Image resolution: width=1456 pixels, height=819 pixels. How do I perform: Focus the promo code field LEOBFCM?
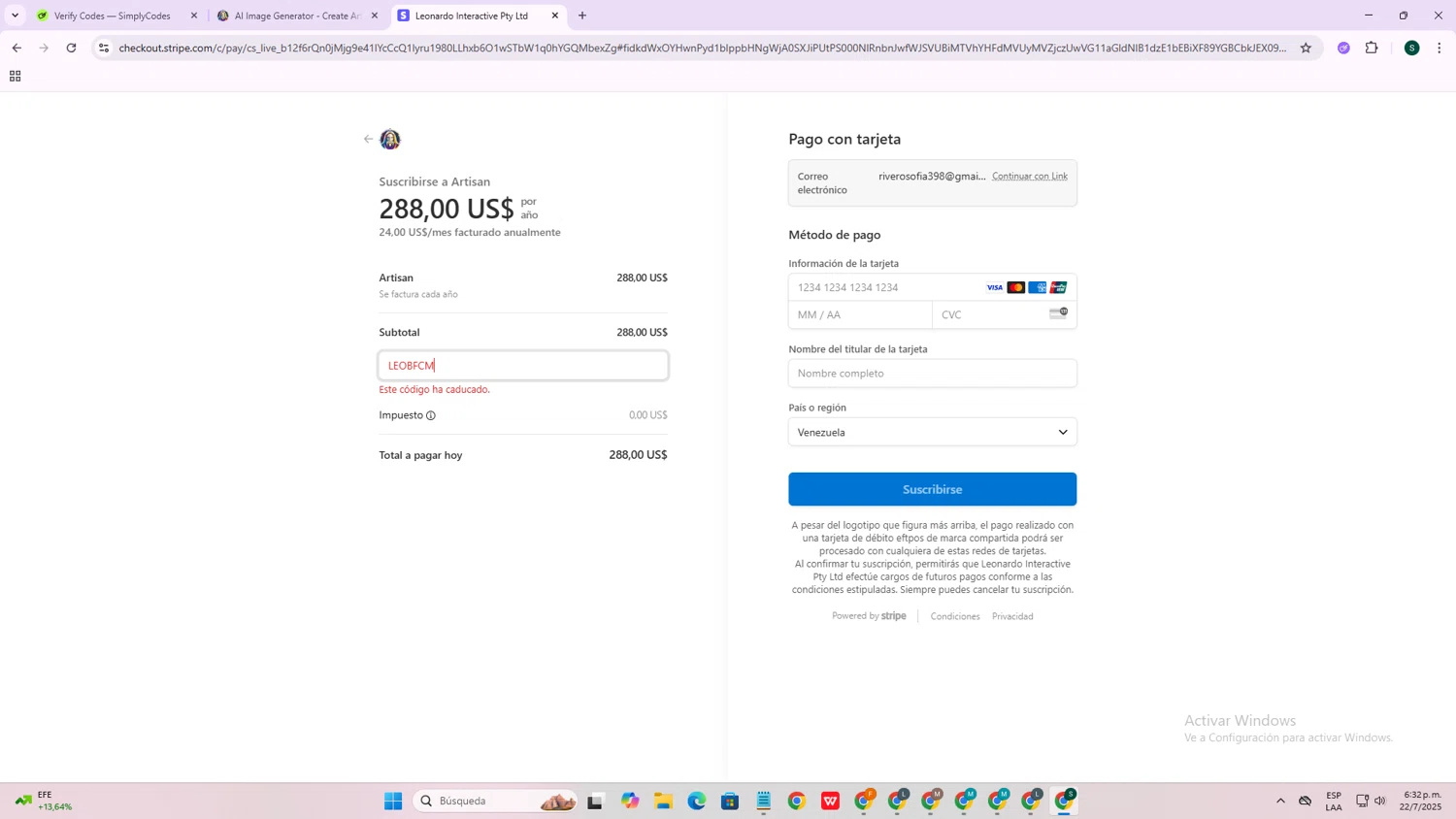coord(523,366)
